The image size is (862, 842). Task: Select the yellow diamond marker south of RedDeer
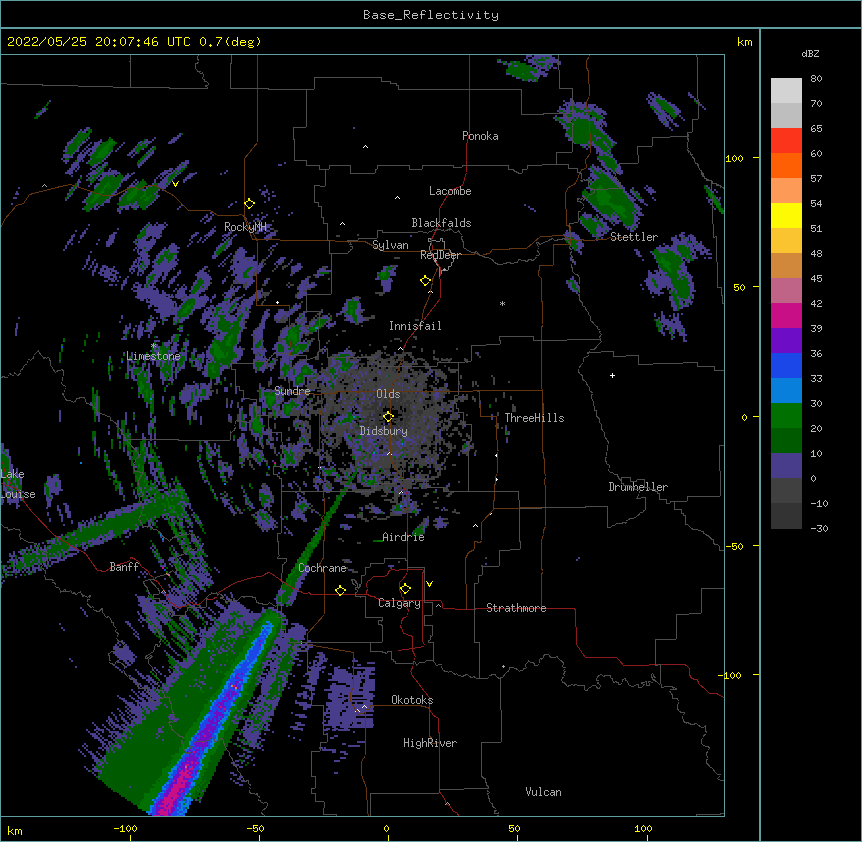point(426,281)
